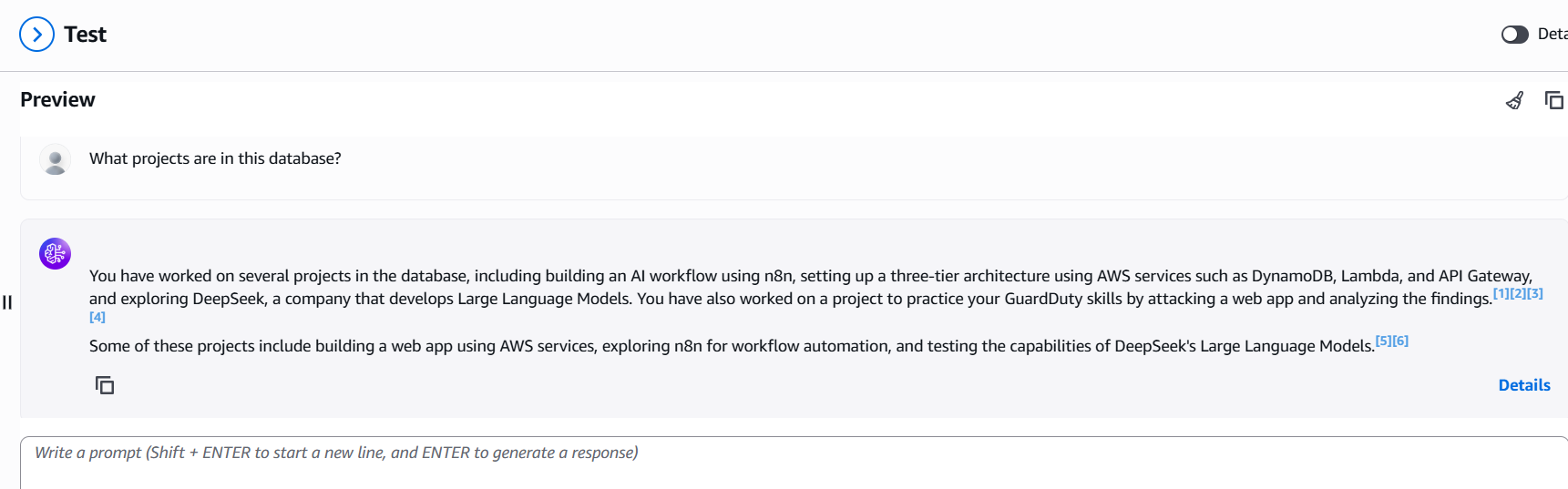
Task: Open citation [4] reference
Action: [97, 317]
